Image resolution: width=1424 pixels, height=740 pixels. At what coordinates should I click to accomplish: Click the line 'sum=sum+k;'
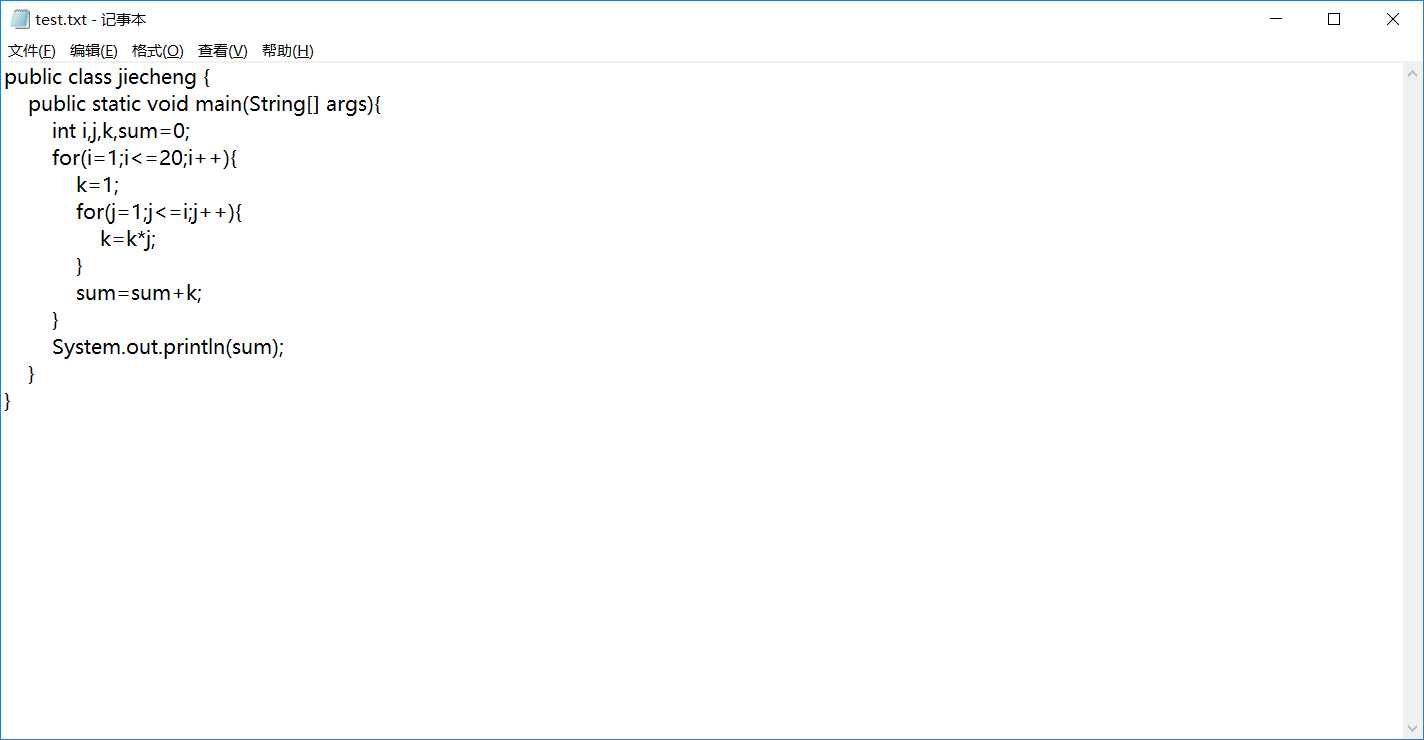tap(139, 293)
